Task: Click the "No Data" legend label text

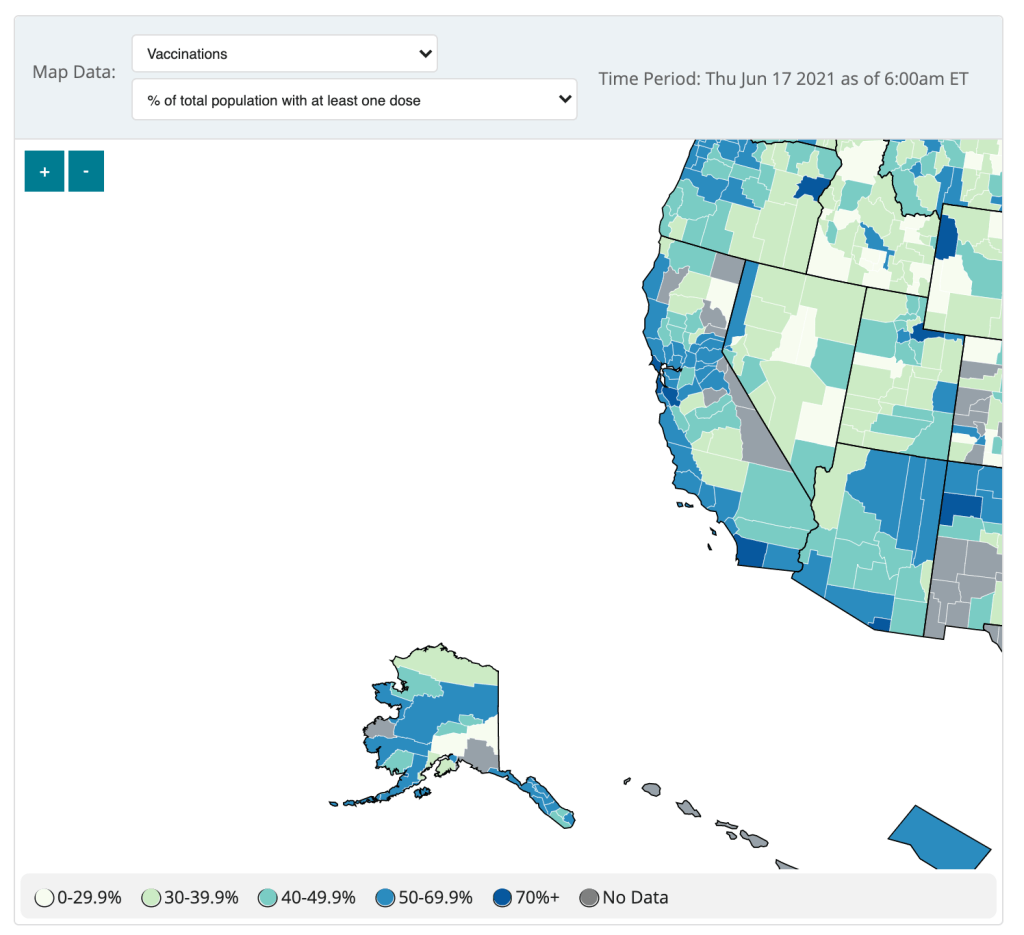Action: tap(635, 898)
